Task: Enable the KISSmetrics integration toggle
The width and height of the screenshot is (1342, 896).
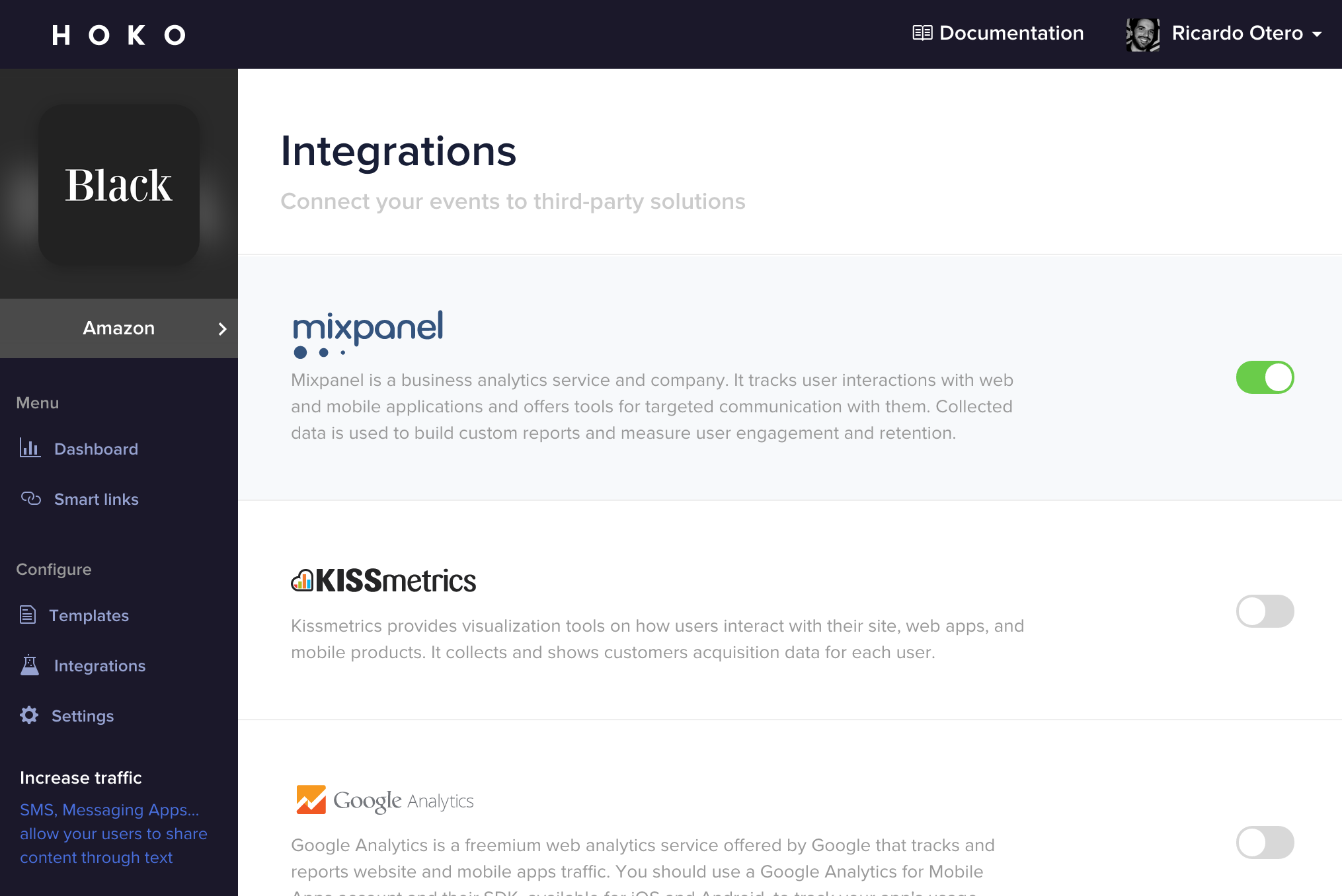Action: (x=1265, y=611)
